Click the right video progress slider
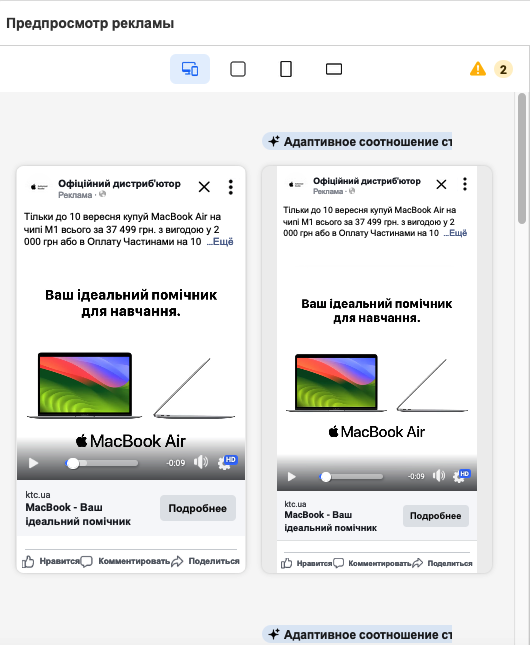 [x=351, y=477]
